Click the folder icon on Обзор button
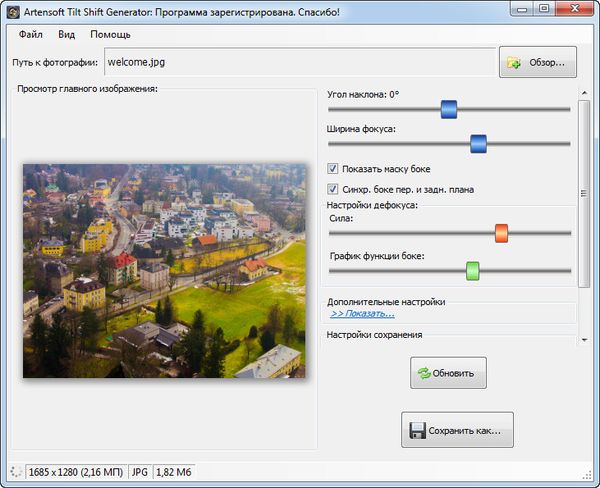Viewport: 600px width, 488px height. coord(514,63)
